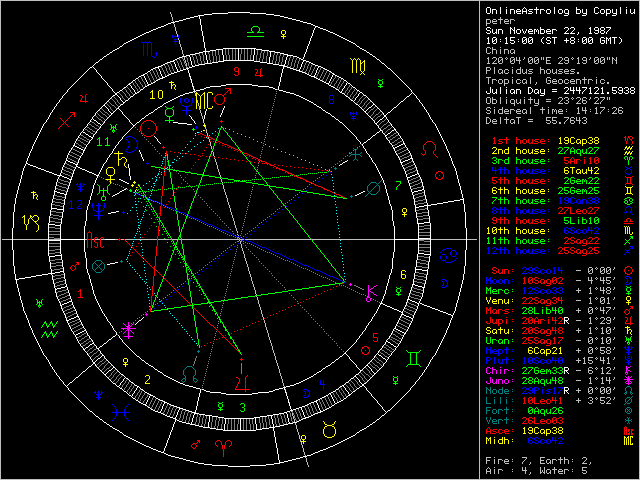Click the red Asc label on the chart
Viewport: 640px width, 480px height.
tap(94, 241)
